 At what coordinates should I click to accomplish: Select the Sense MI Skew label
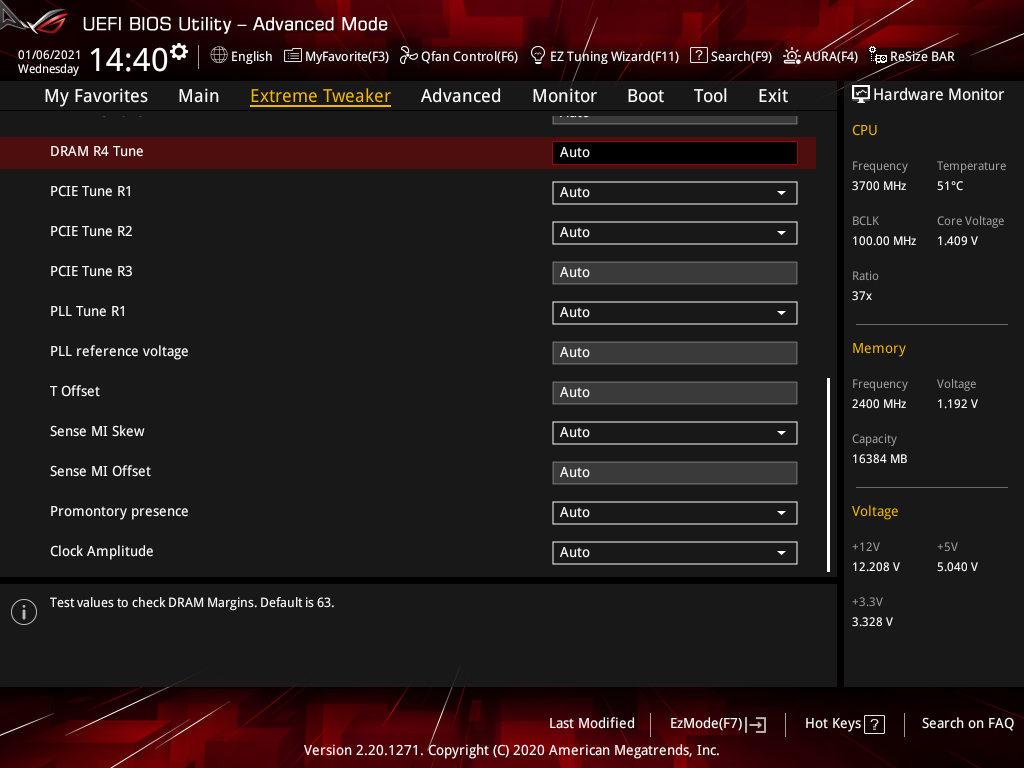[x=97, y=431]
